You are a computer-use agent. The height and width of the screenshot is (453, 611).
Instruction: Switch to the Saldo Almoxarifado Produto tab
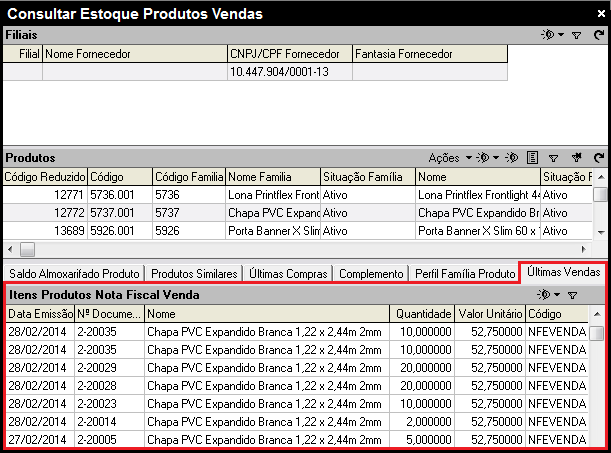74,274
